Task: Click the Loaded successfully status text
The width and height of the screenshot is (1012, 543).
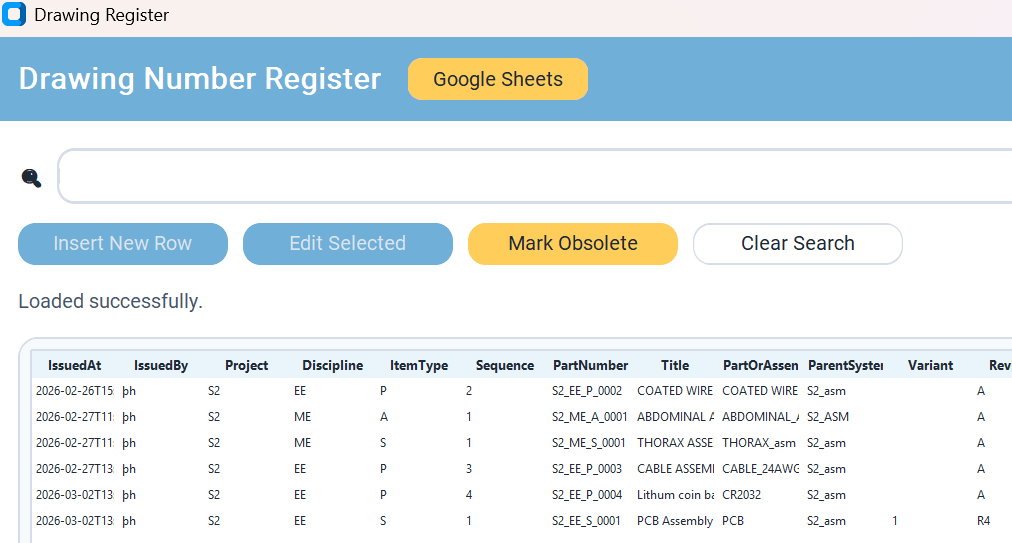Action: (x=110, y=302)
